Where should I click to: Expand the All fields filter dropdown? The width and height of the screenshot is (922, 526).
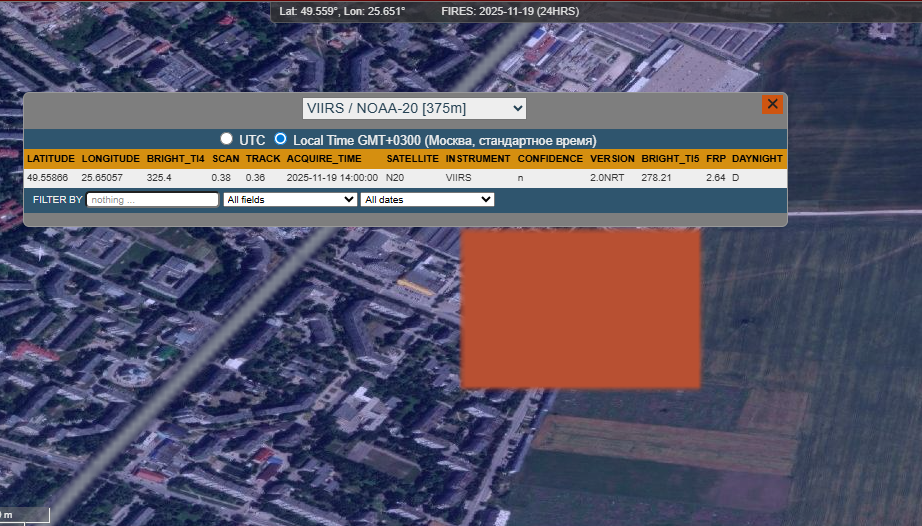290,200
